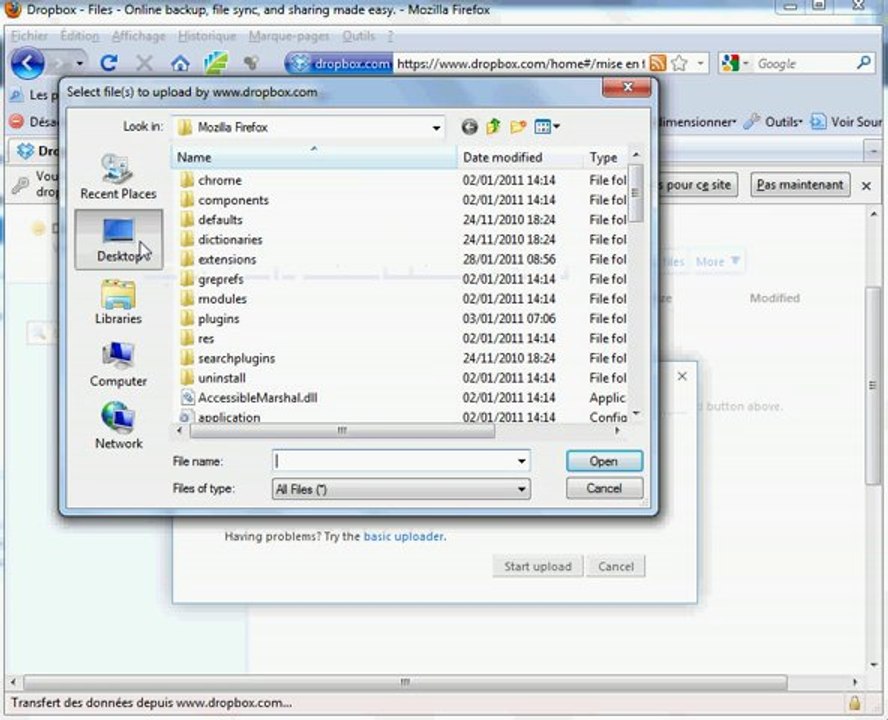888x720 pixels.
Task: Click file list vertical scrollbar thumb
Action: pyautogui.click(x=635, y=193)
